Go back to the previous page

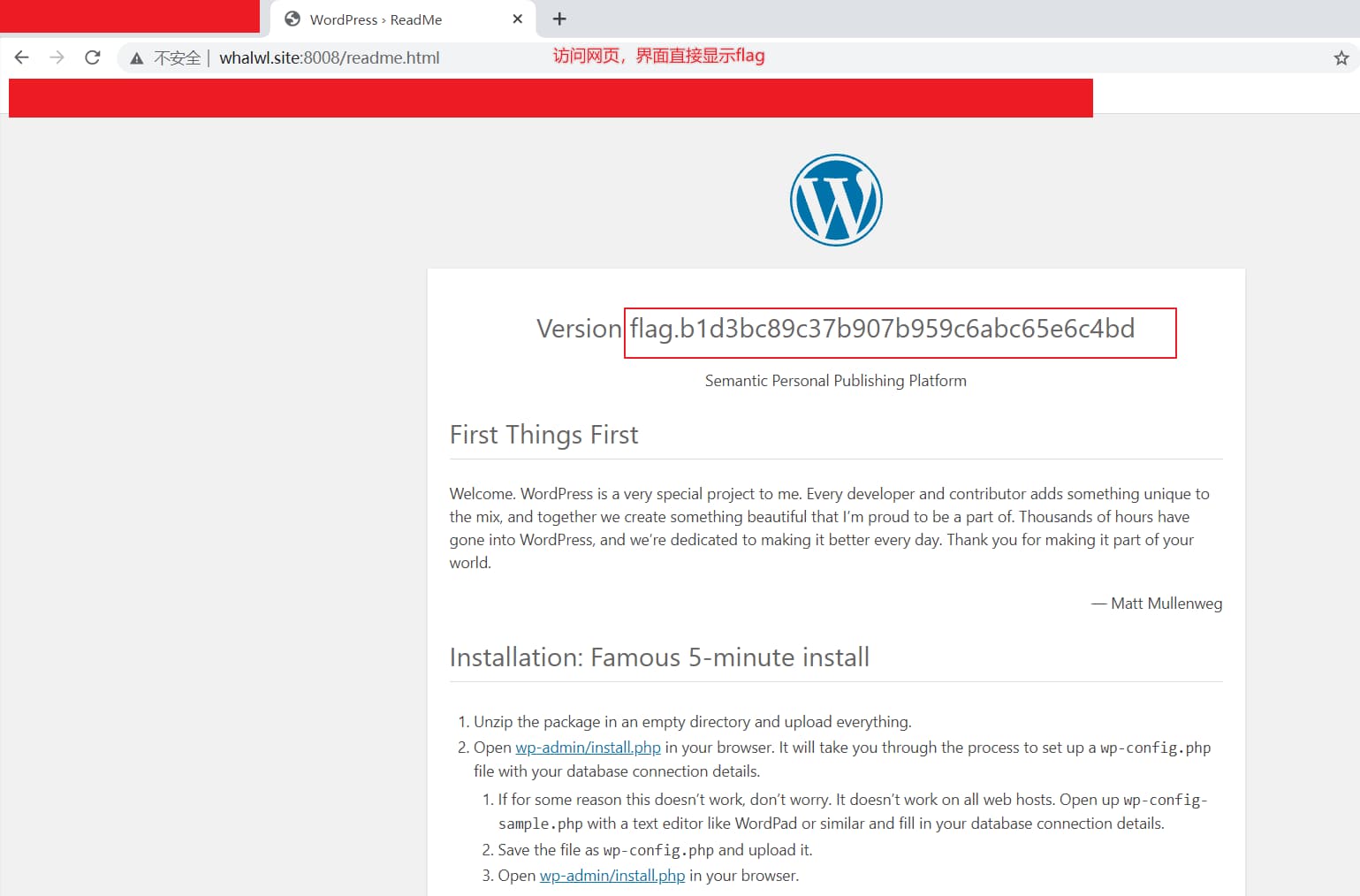[22, 57]
